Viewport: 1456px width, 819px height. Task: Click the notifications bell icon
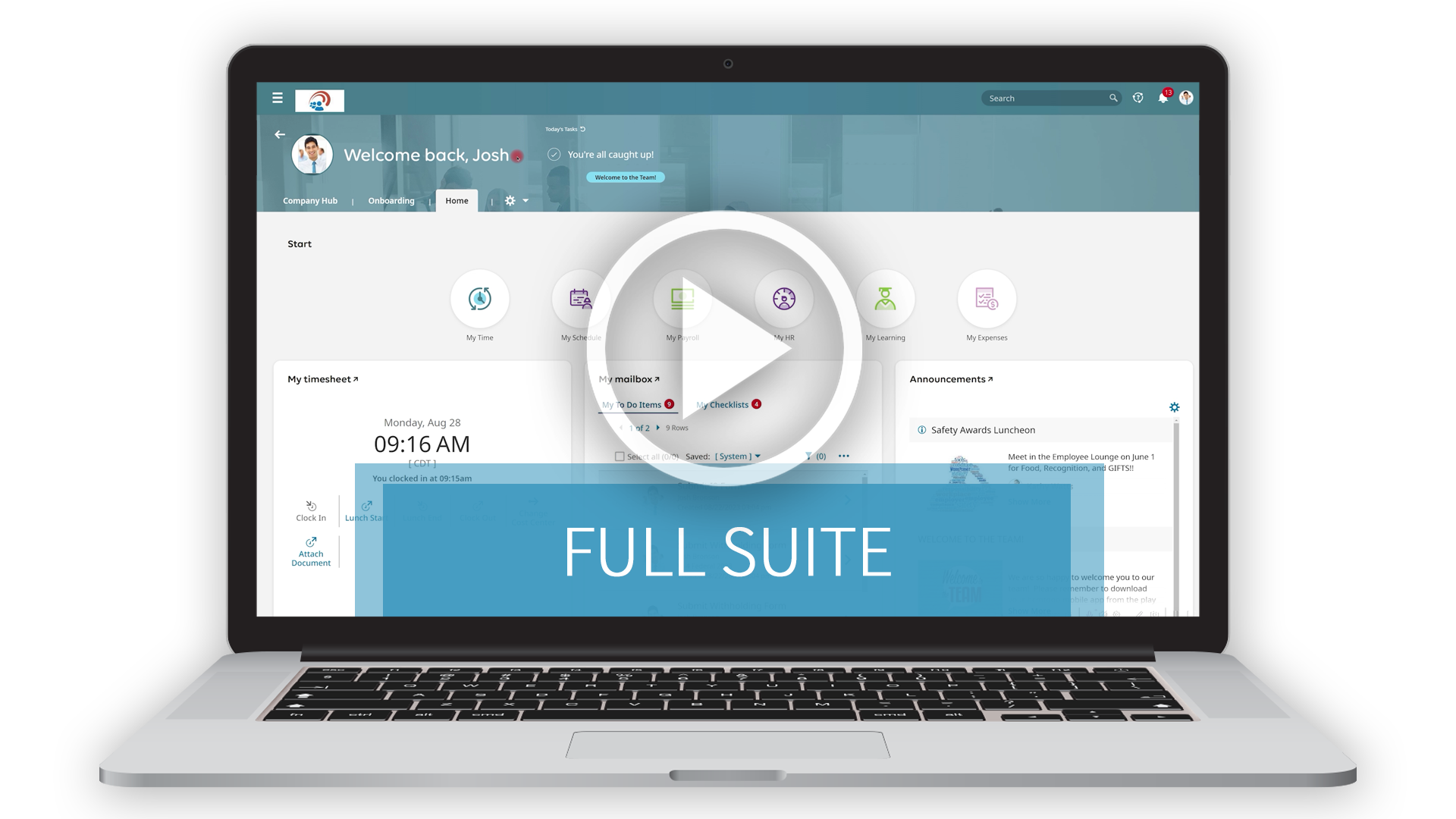pos(1162,98)
